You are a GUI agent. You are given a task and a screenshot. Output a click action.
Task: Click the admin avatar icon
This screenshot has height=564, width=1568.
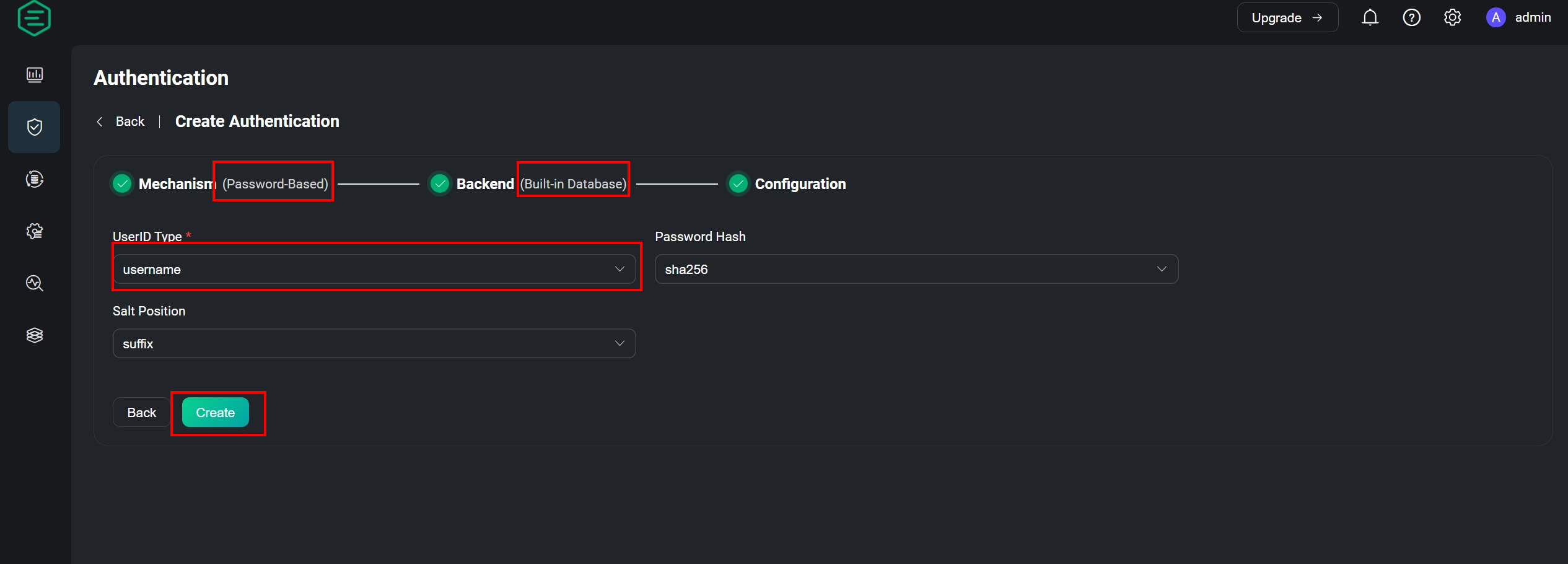pos(1496,17)
